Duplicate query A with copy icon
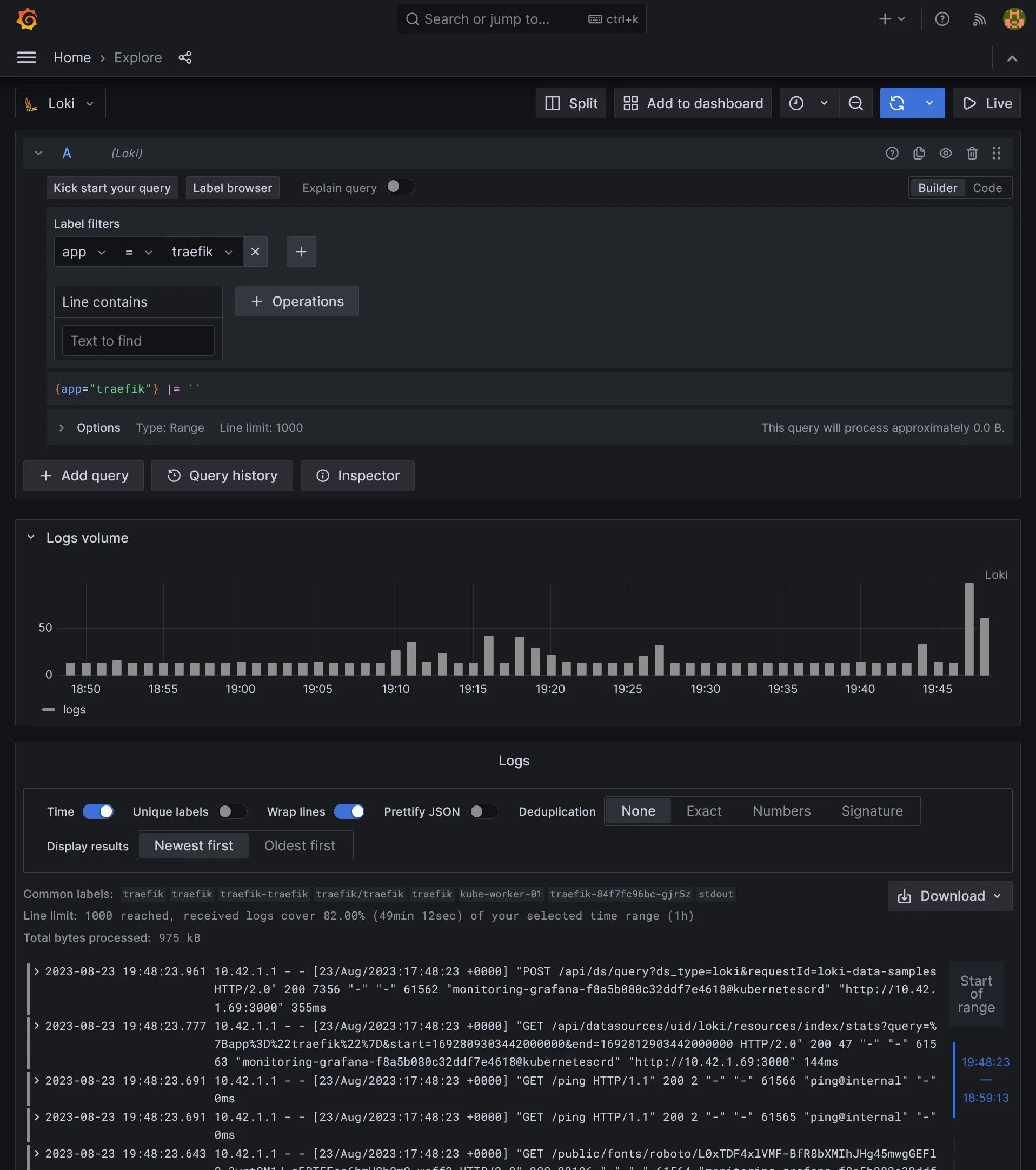1036x1170 pixels. [x=919, y=154]
